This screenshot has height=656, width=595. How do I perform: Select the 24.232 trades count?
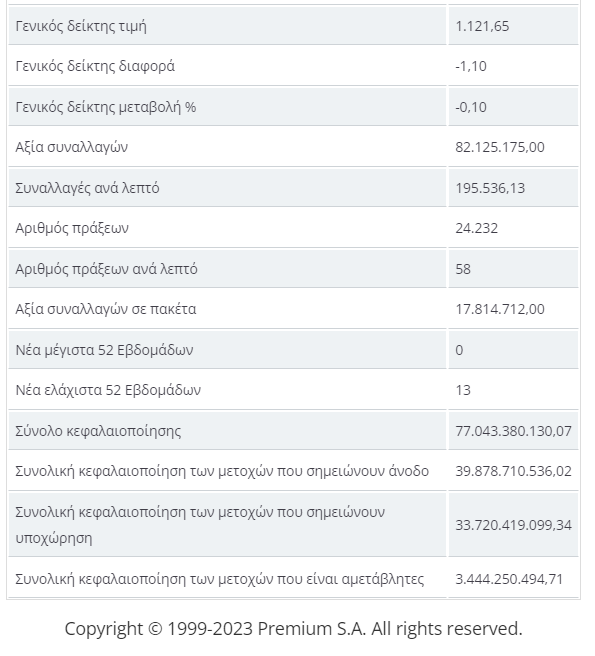477,228
